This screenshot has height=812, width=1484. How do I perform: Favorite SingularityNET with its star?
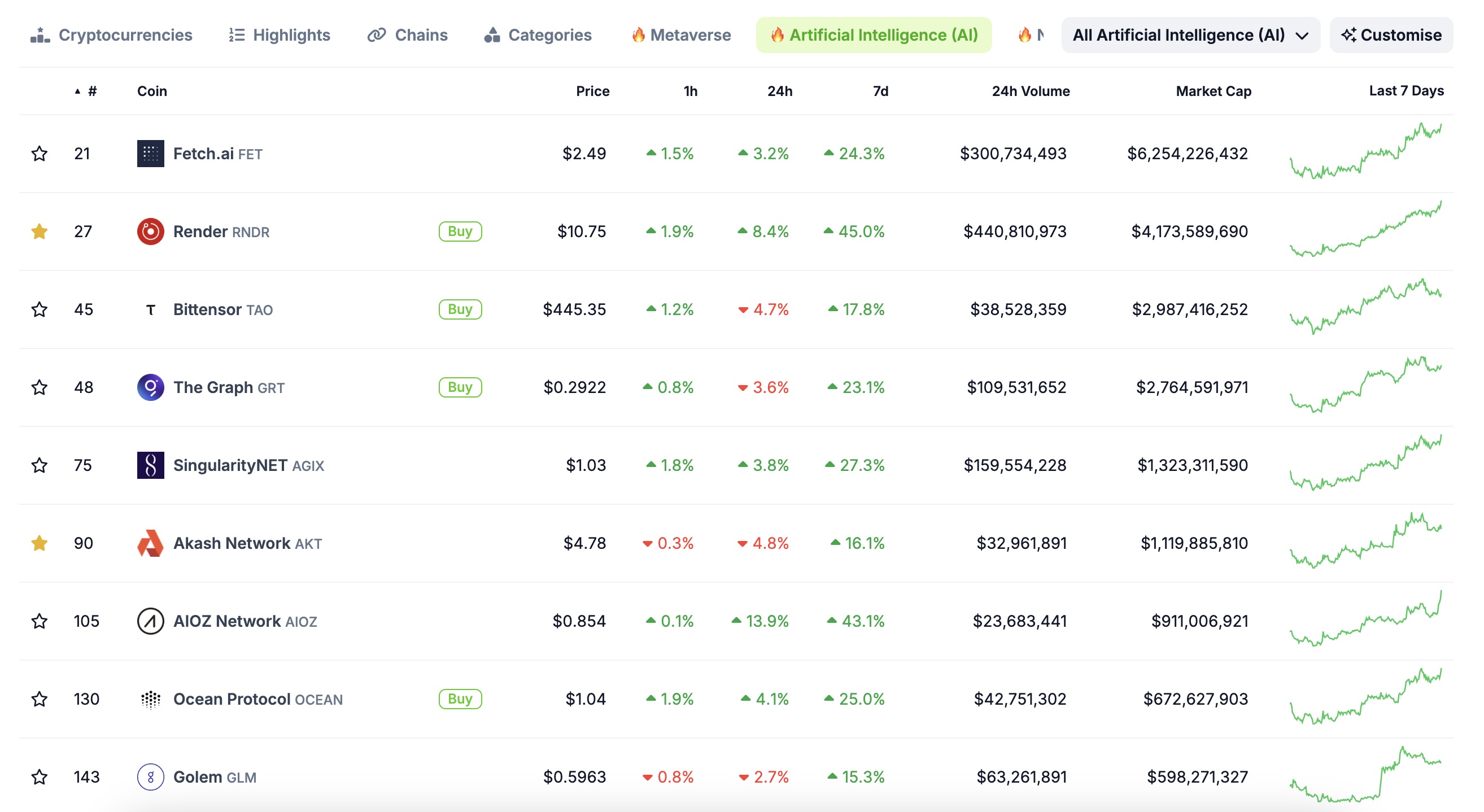tap(39, 465)
